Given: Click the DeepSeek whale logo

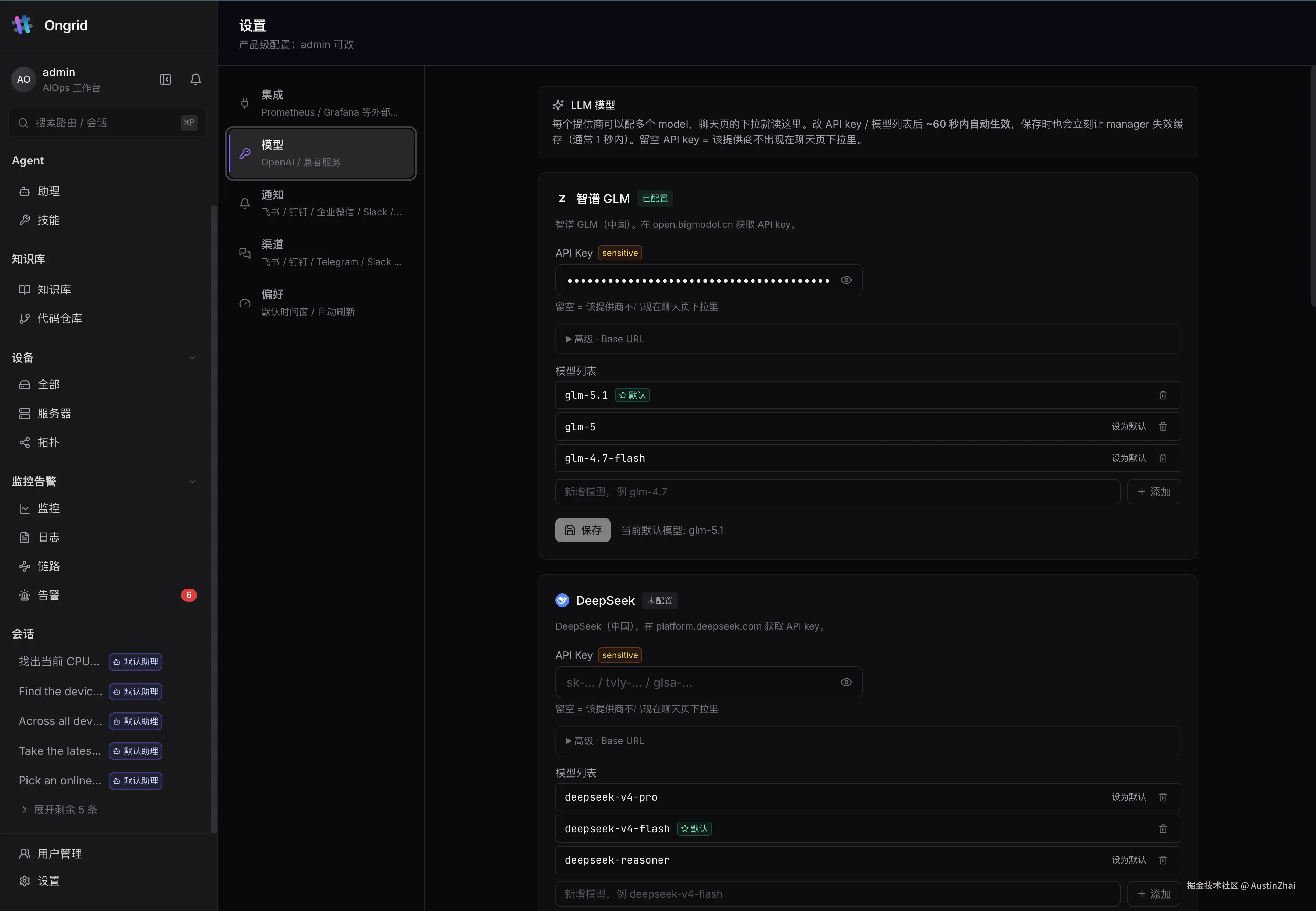Looking at the screenshot, I should [x=562, y=600].
